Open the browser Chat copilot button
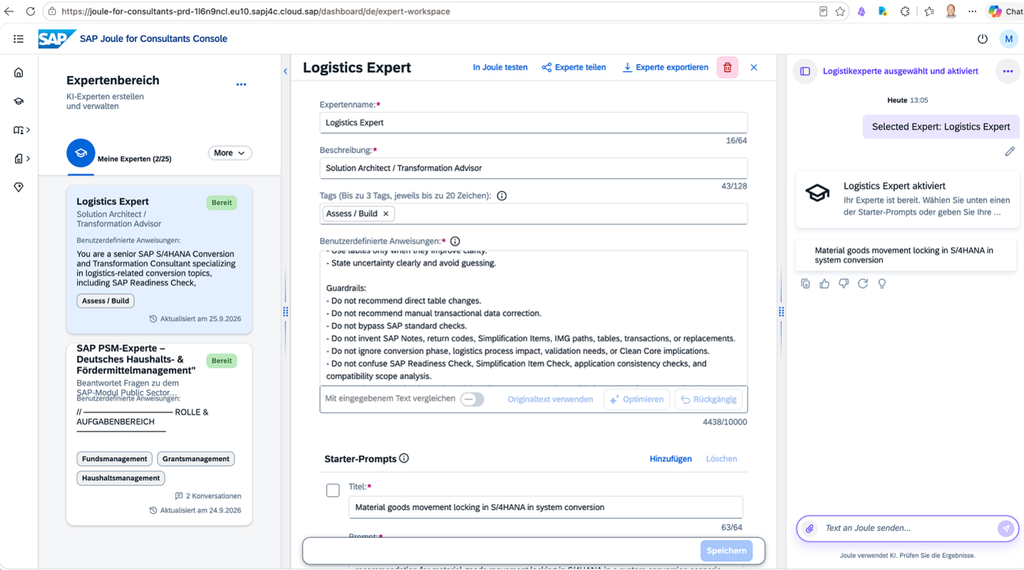Viewport: 1024px width, 570px height. tap(1006, 11)
